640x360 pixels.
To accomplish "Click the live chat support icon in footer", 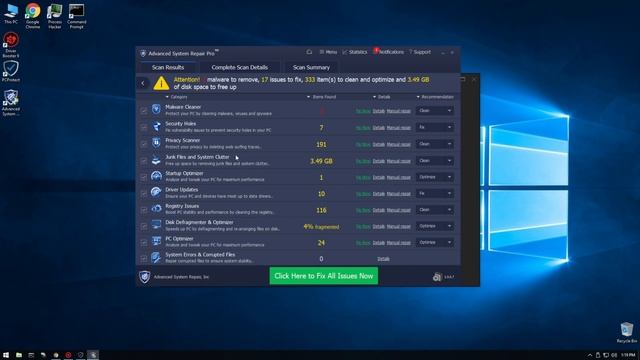I will click(437, 277).
